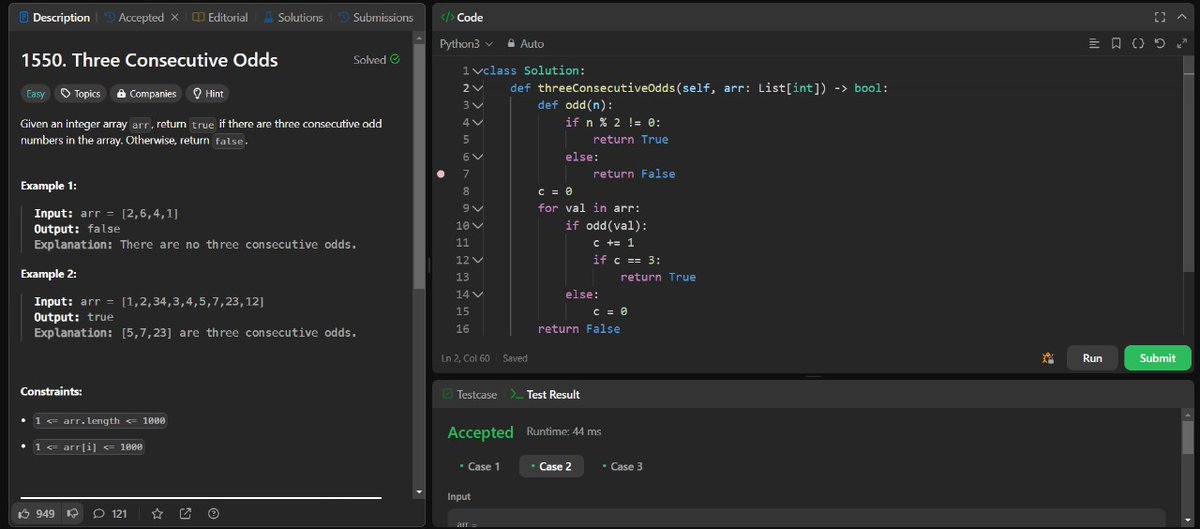Click the code on line 11 'c += 1'

pyautogui.click(x=613, y=243)
